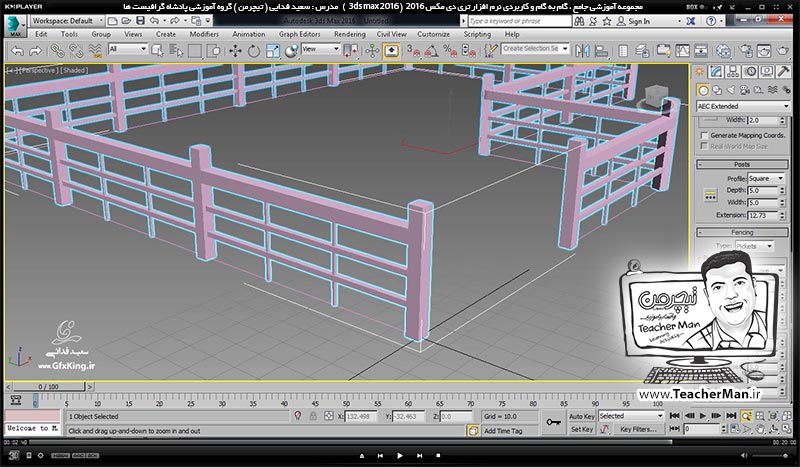Toggle the Percent Snap icon
Image resolution: width=800 pixels, height=467 pixels.
450,51
